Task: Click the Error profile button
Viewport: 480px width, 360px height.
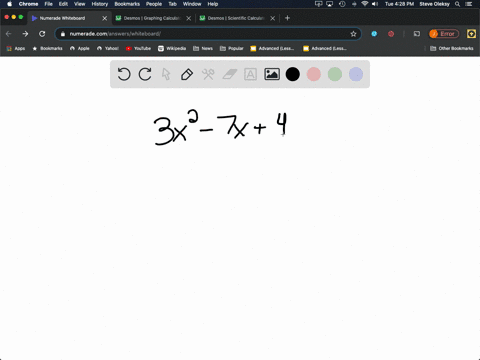Action: click(x=444, y=34)
